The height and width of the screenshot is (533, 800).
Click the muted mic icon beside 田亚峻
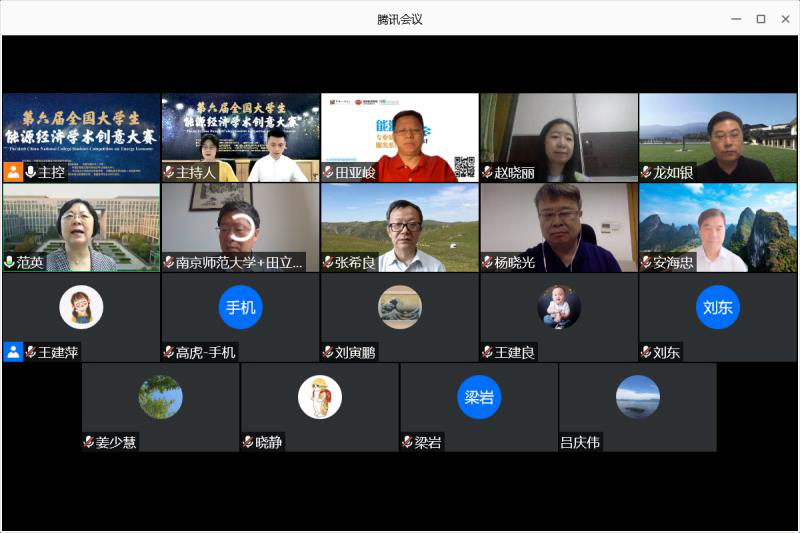click(328, 173)
